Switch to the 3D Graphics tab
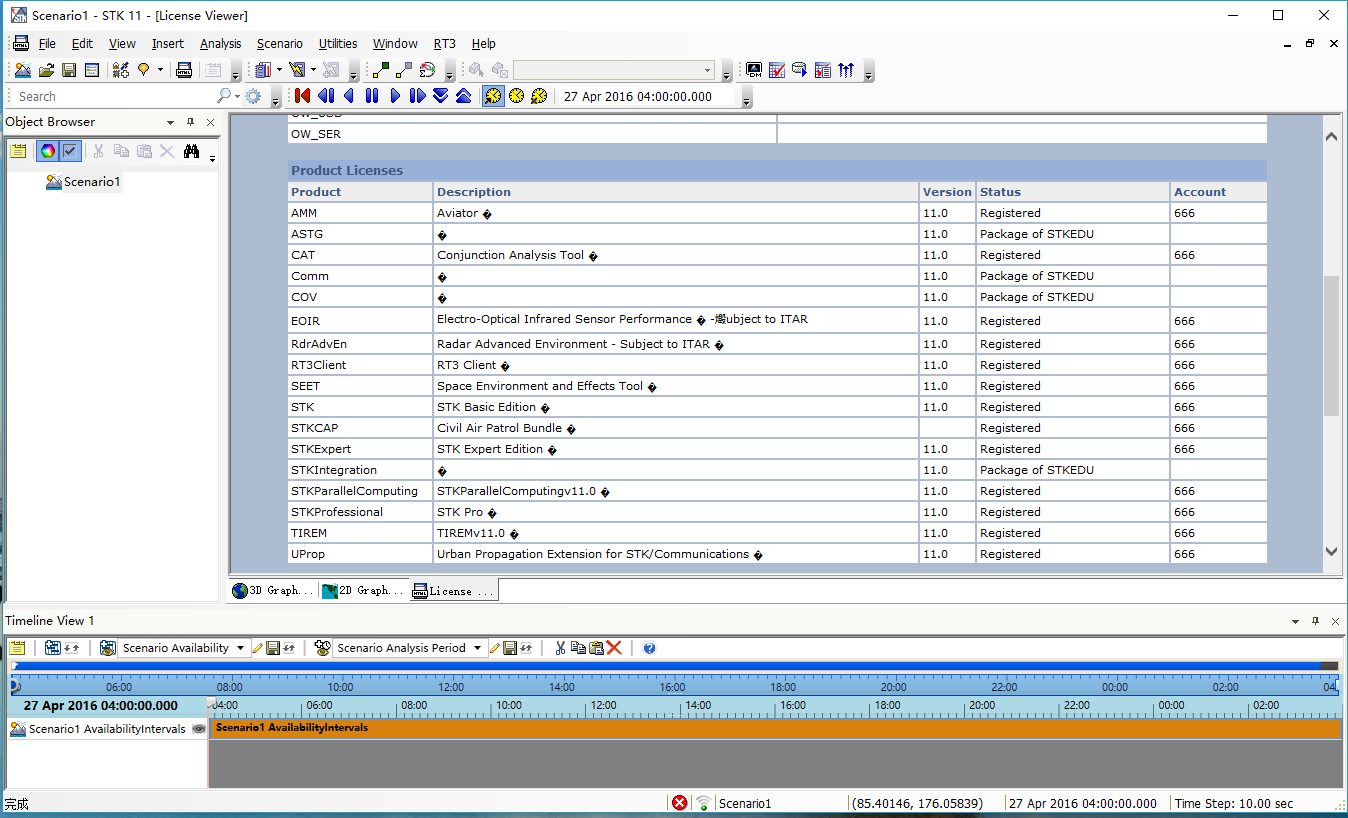Screen dimensions: 1348x818 273,591
